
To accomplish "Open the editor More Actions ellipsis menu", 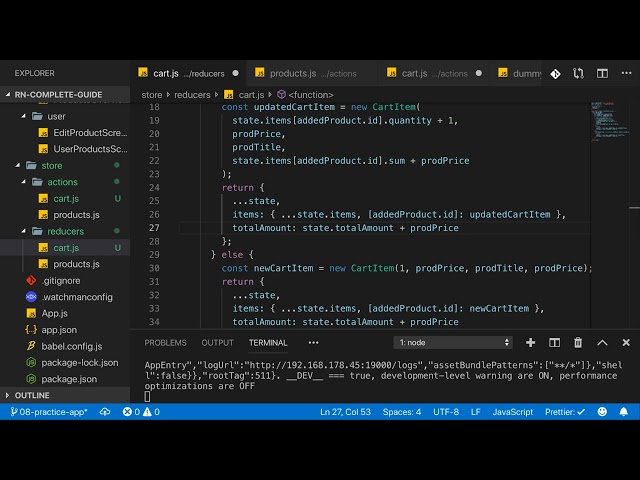I will 625,73.
